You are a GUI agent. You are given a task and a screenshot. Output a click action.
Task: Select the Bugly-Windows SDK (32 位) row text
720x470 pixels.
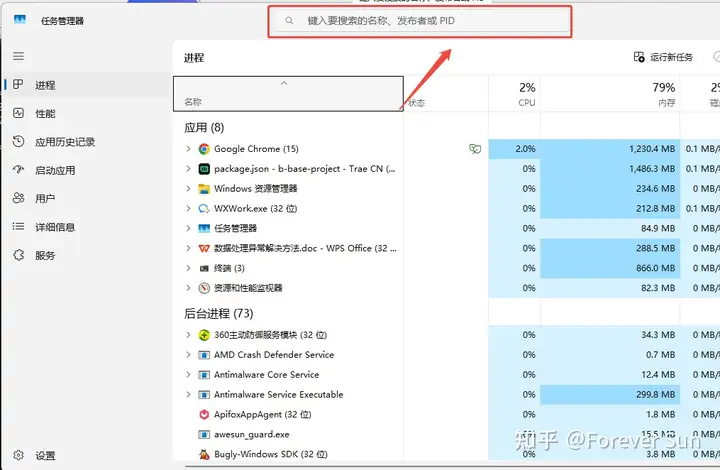(x=270, y=454)
